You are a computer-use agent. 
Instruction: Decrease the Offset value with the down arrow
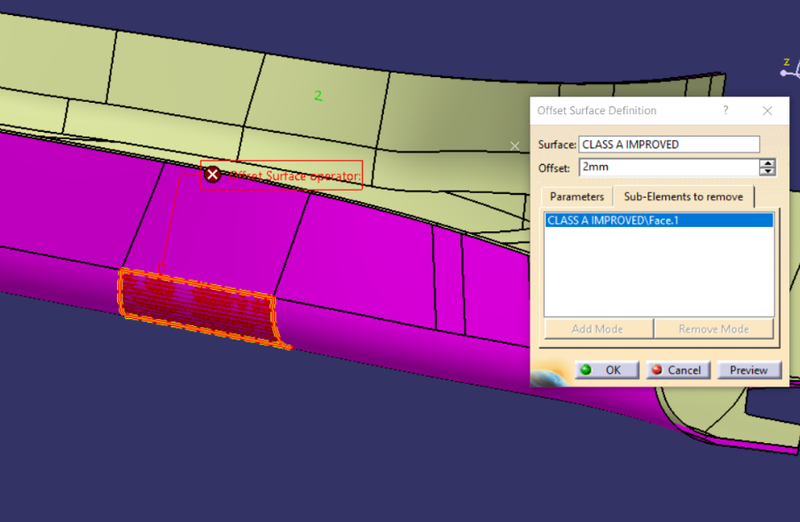click(x=768, y=172)
